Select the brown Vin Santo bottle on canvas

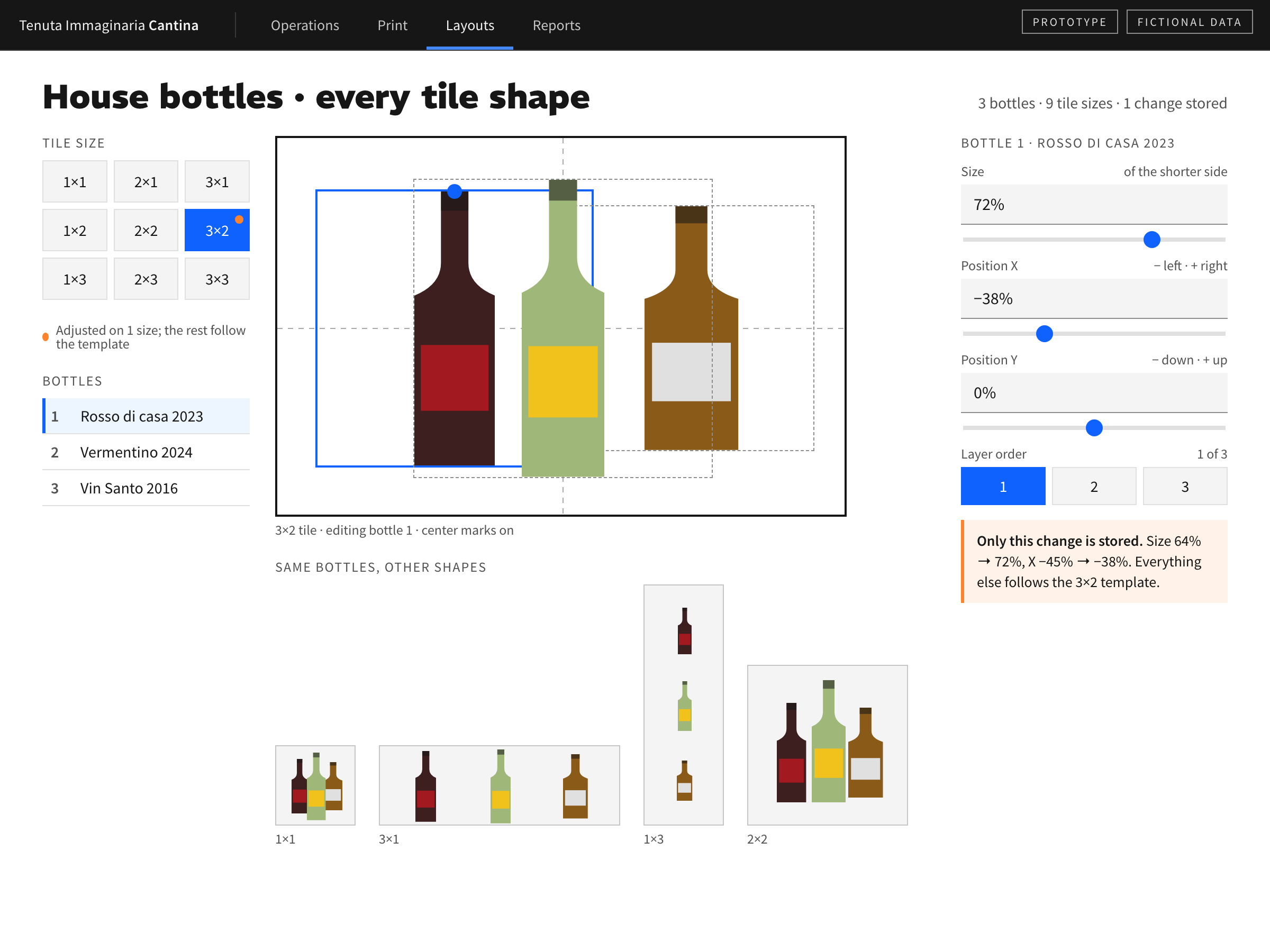click(691, 328)
